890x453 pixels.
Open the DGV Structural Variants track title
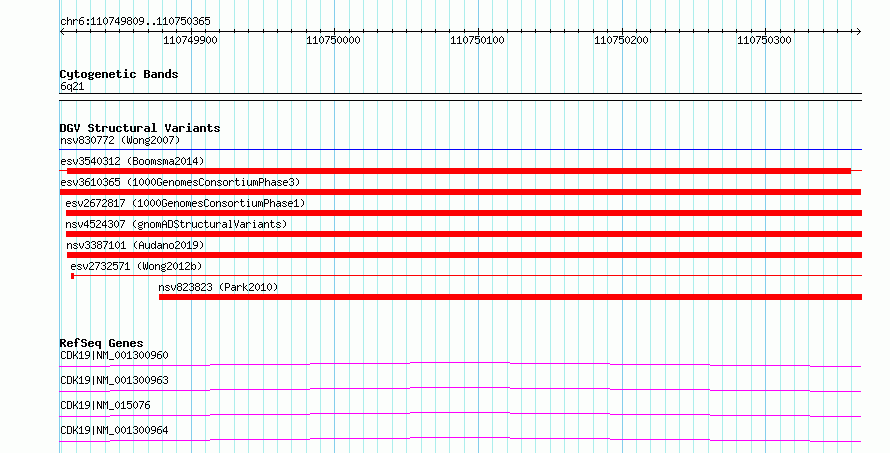point(140,128)
